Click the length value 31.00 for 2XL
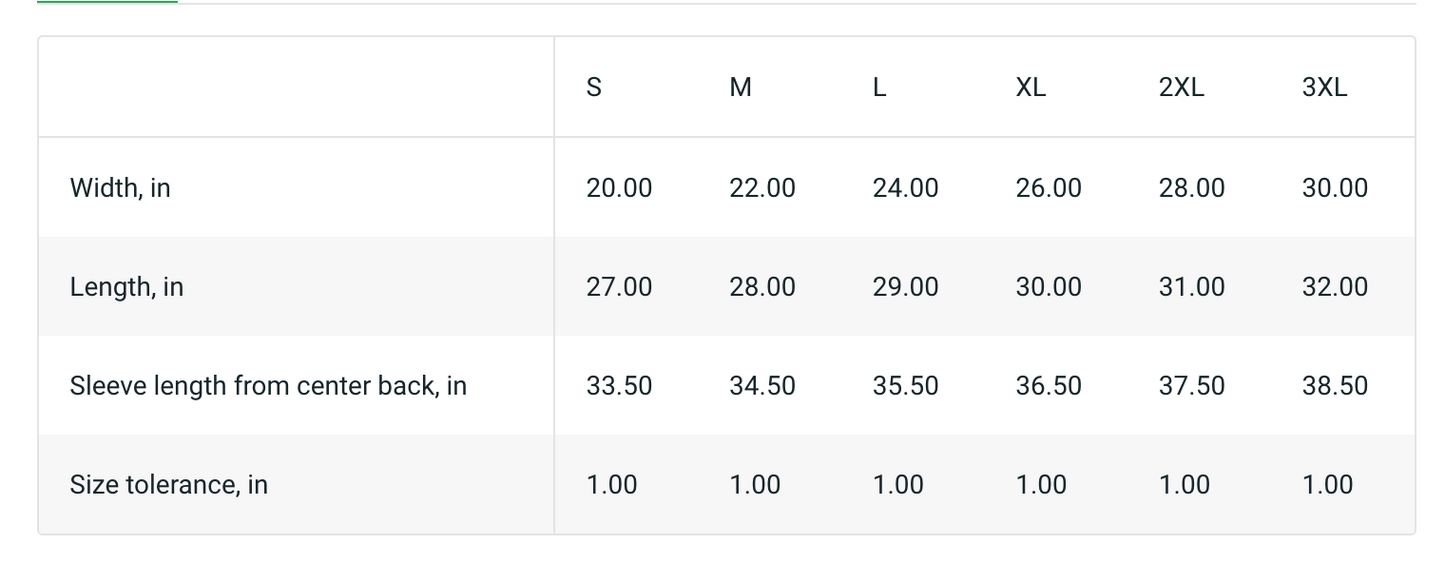This screenshot has width=1445, height=563. pyautogui.click(x=1191, y=287)
